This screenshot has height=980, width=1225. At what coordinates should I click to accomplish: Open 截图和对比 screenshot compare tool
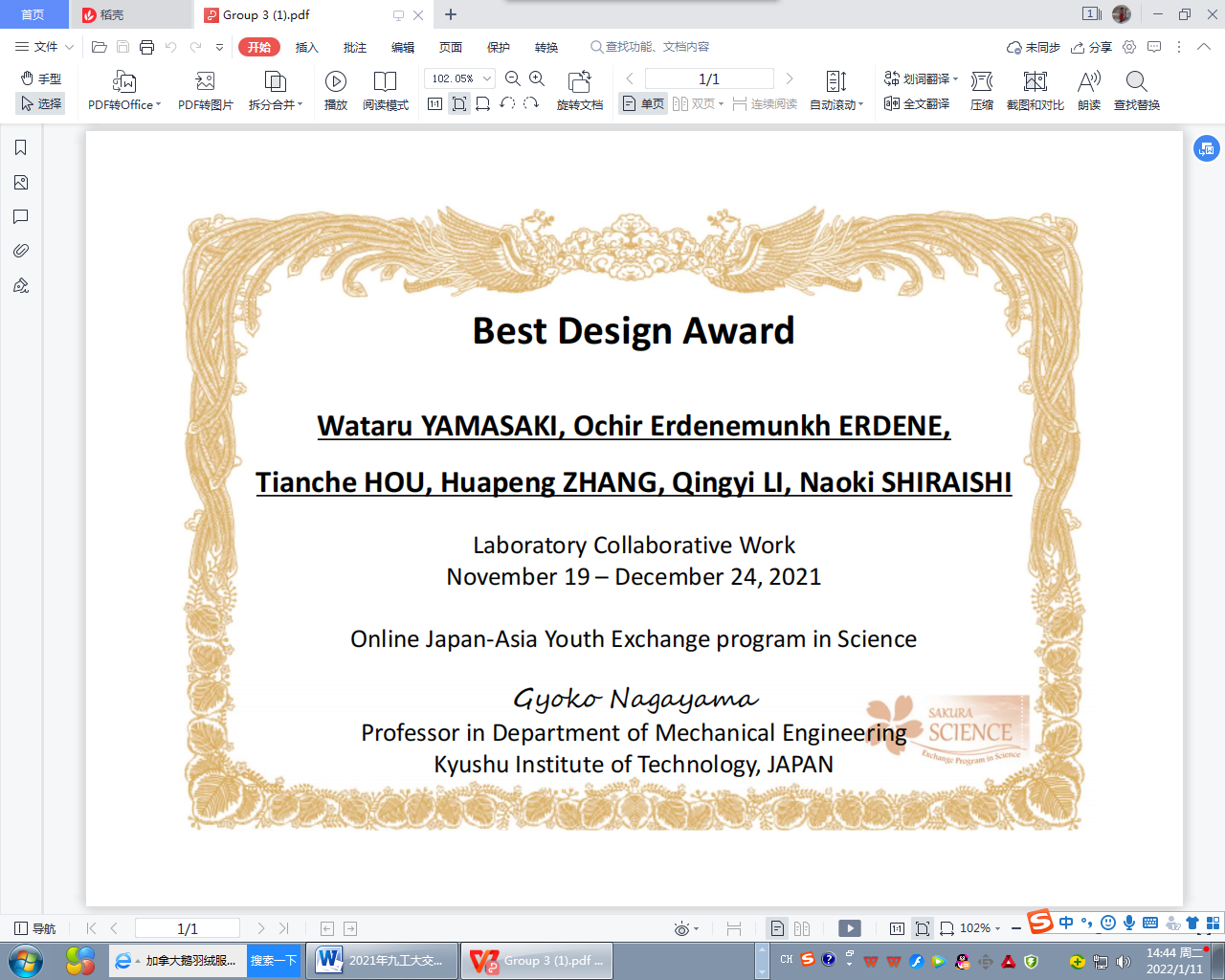[1035, 82]
